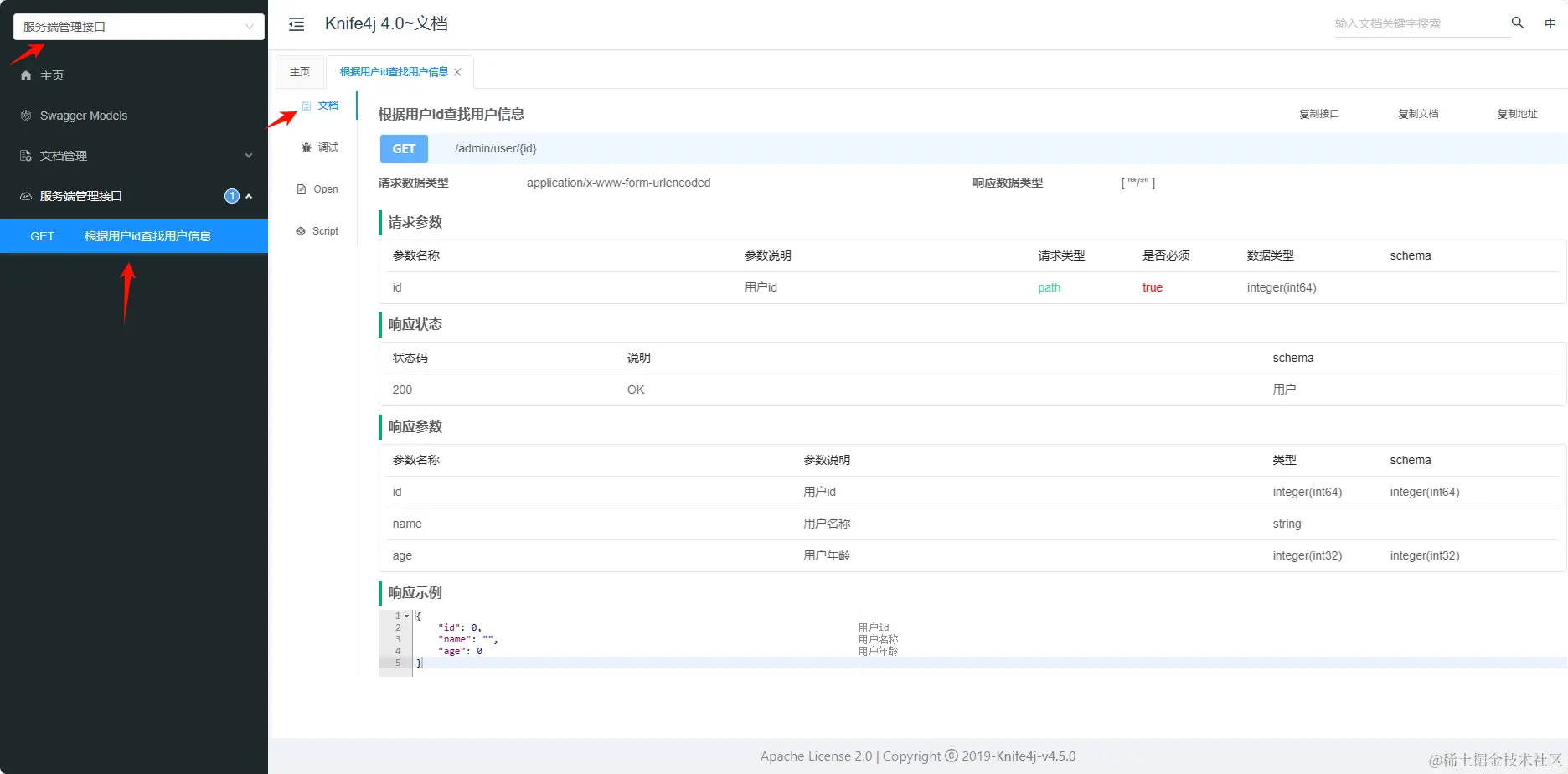Click the 根据用户id查找用户信息 page heading
Viewport: 1568px width, 774px height.
[x=451, y=114]
